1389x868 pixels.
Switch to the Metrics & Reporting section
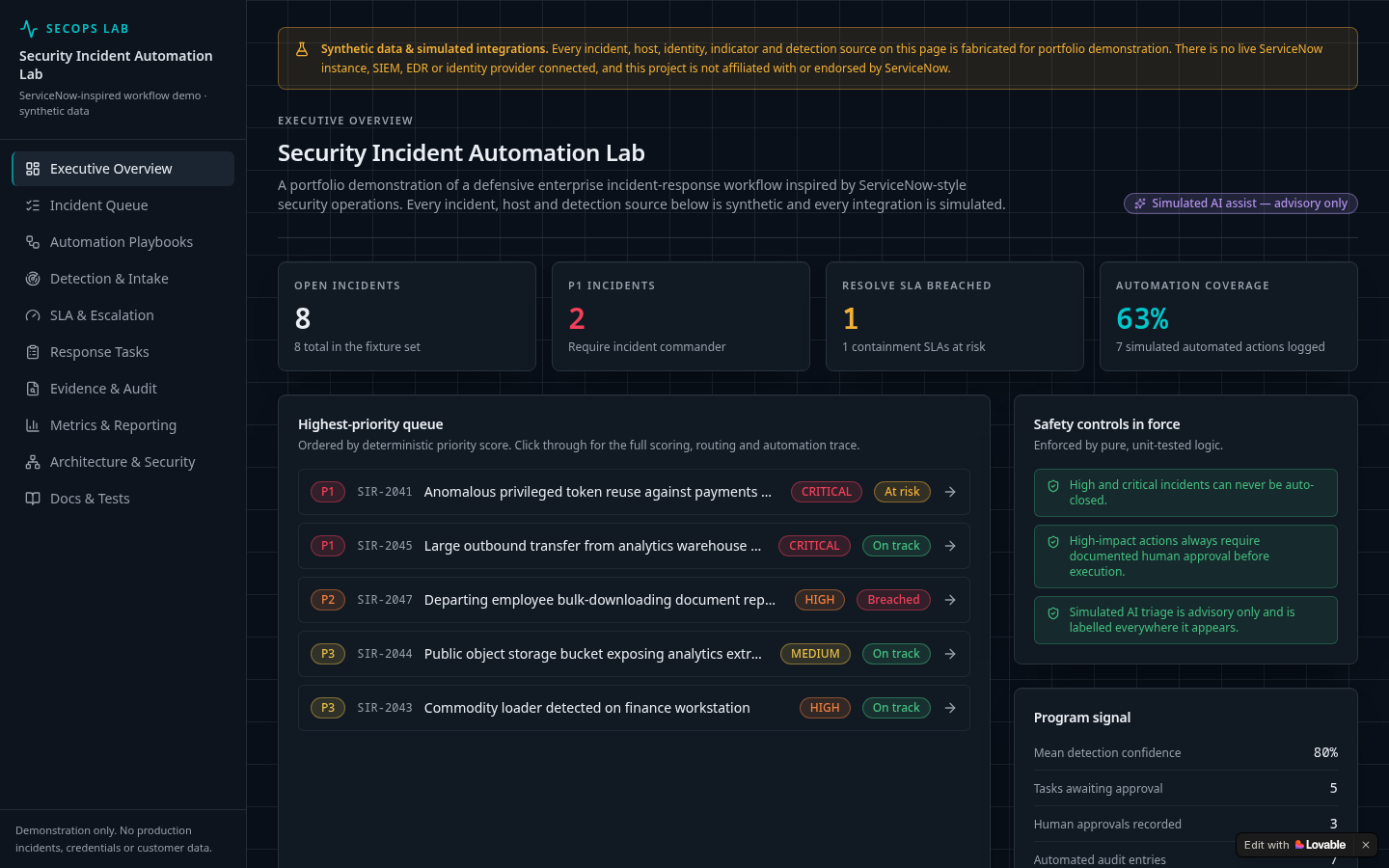pos(123,425)
